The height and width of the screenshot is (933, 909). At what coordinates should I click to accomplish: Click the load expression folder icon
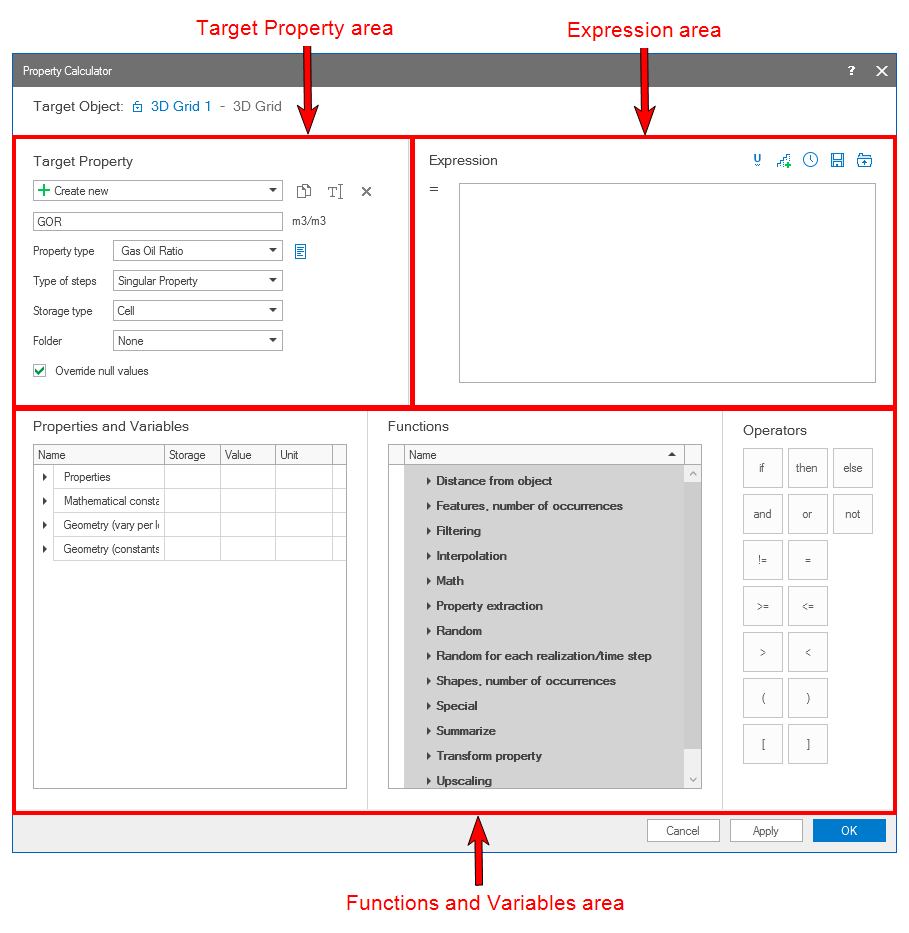(x=864, y=160)
